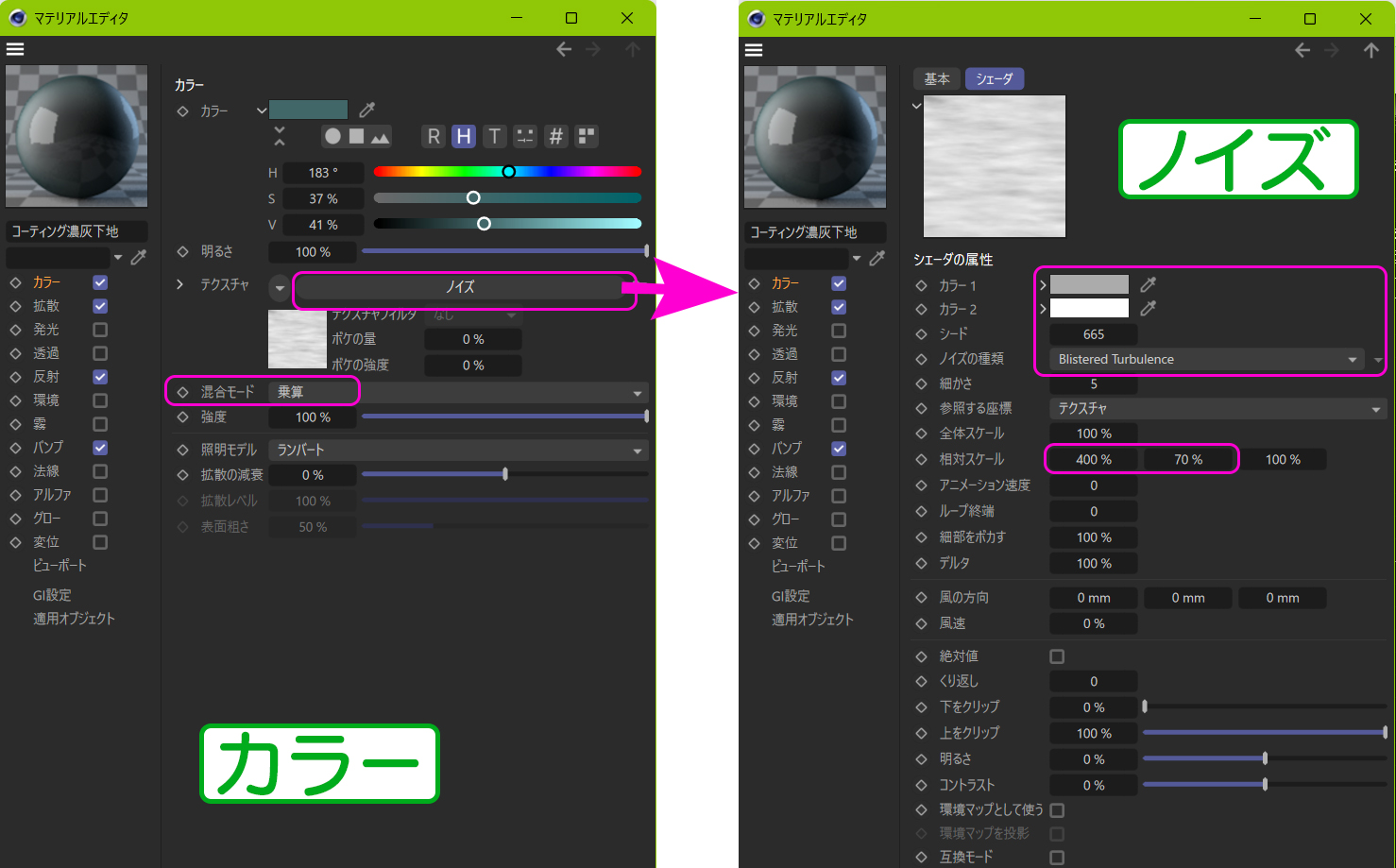Pick color with the eyedropper beside カラー 1
Image resolution: width=1396 pixels, height=868 pixels.
click(1148, 284)
